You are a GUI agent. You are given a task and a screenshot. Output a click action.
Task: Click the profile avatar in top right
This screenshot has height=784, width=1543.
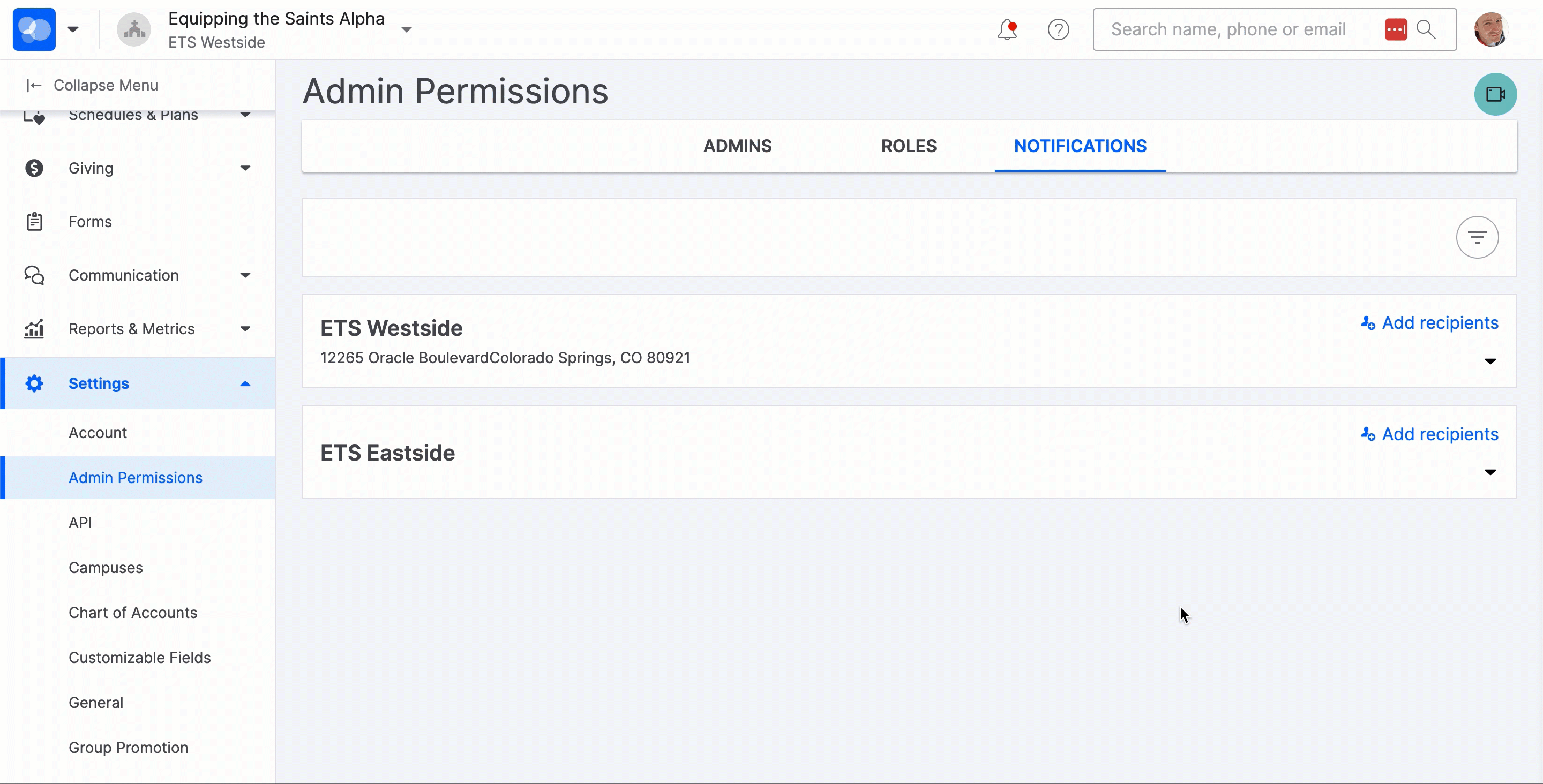1492,29
